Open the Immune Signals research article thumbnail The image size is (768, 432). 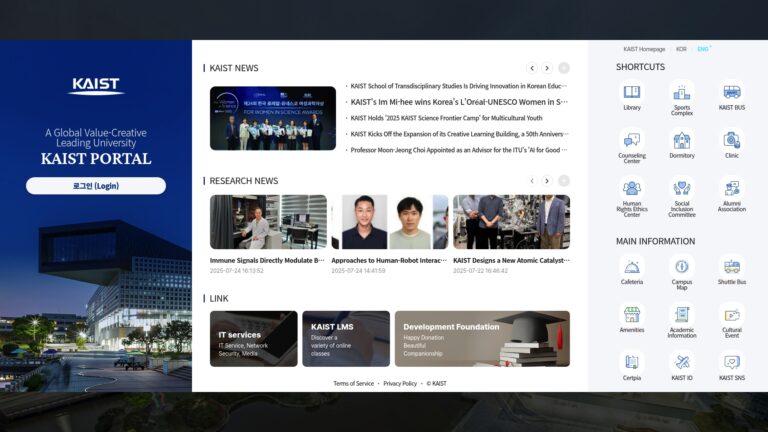tap(268, 222)
